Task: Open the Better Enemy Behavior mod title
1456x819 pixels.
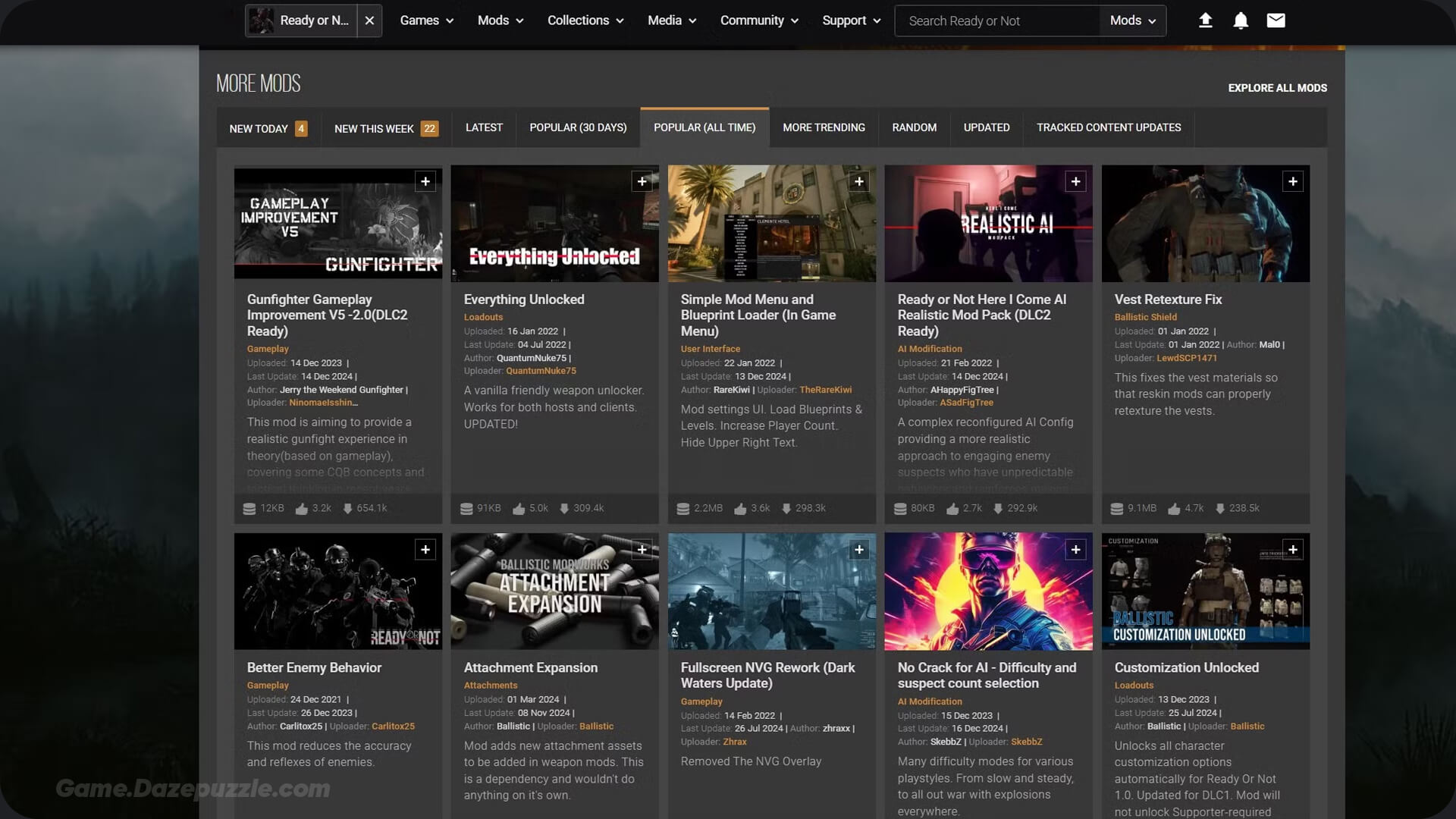Action: click(314, 667)
